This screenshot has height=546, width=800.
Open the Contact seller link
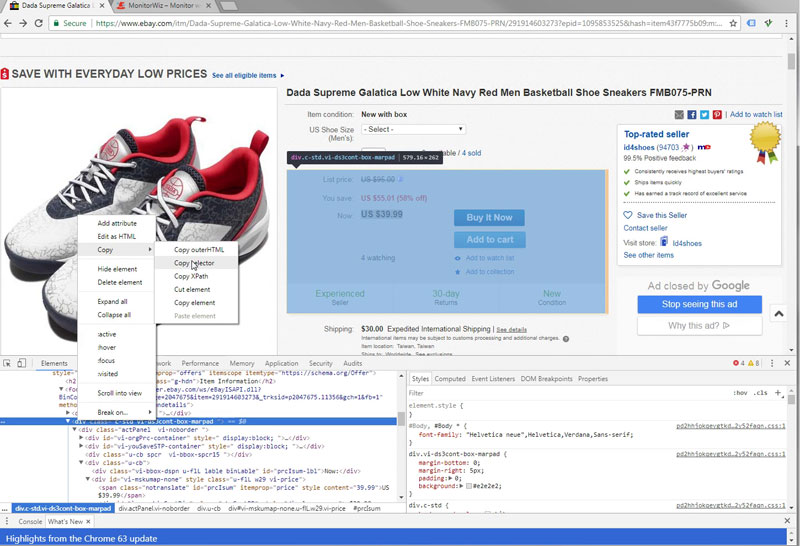pos(645,228)
